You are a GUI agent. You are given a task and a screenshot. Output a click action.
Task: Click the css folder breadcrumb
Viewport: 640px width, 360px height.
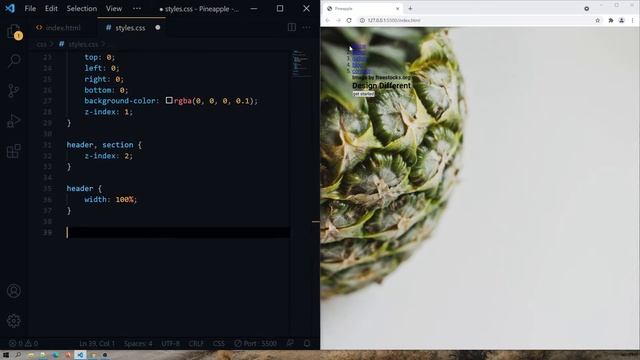42,44
